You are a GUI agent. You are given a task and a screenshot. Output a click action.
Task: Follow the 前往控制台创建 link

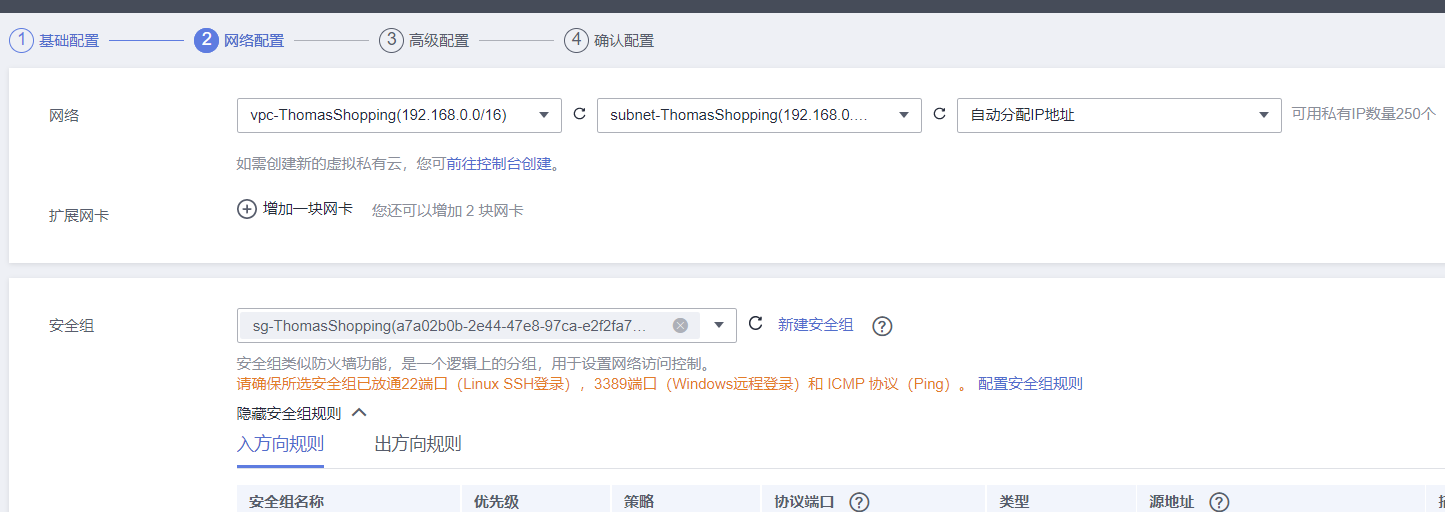pos(499,163)
